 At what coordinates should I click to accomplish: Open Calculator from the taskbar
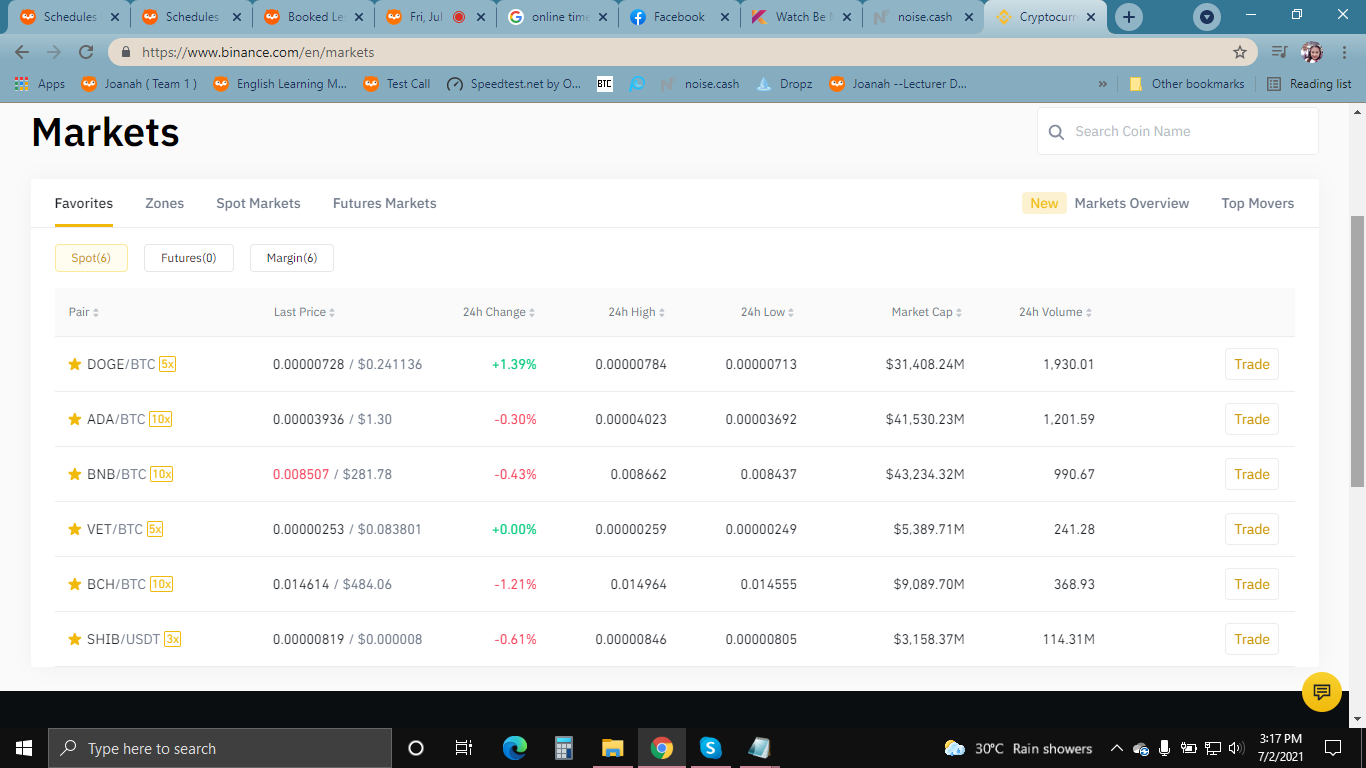tap(563, 748)
